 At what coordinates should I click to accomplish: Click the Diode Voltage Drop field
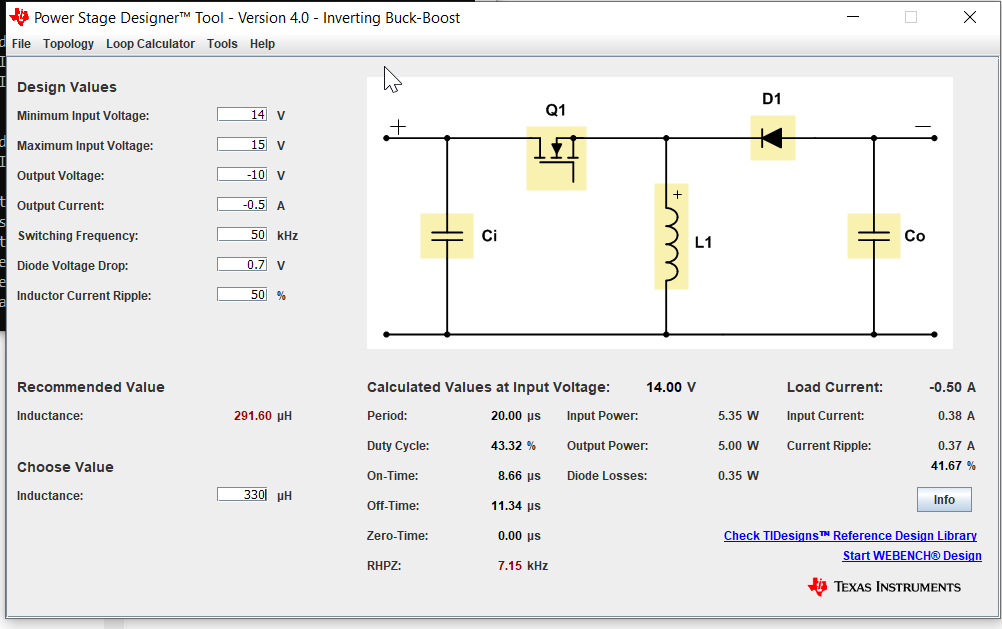[242, 265]
